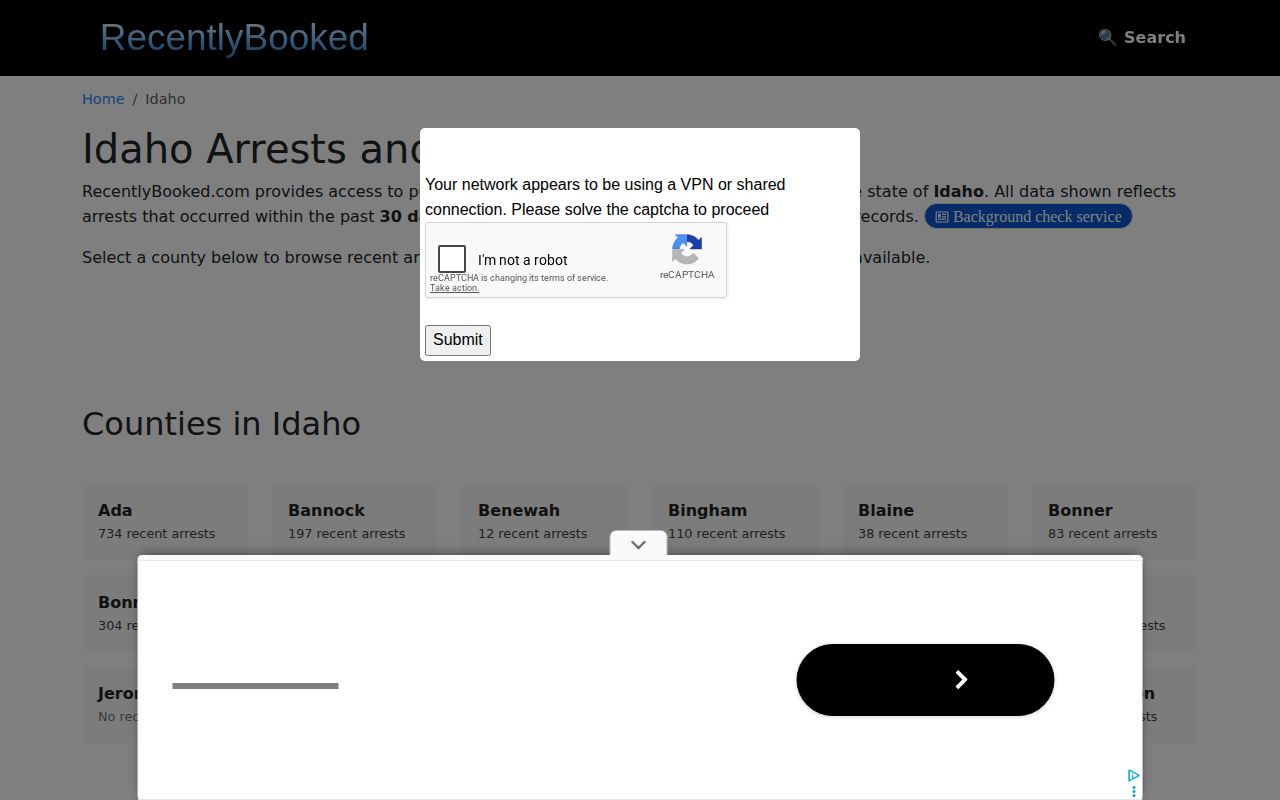Click the AdChoices icon on the ad
1280x800 pixels.
1133,775
